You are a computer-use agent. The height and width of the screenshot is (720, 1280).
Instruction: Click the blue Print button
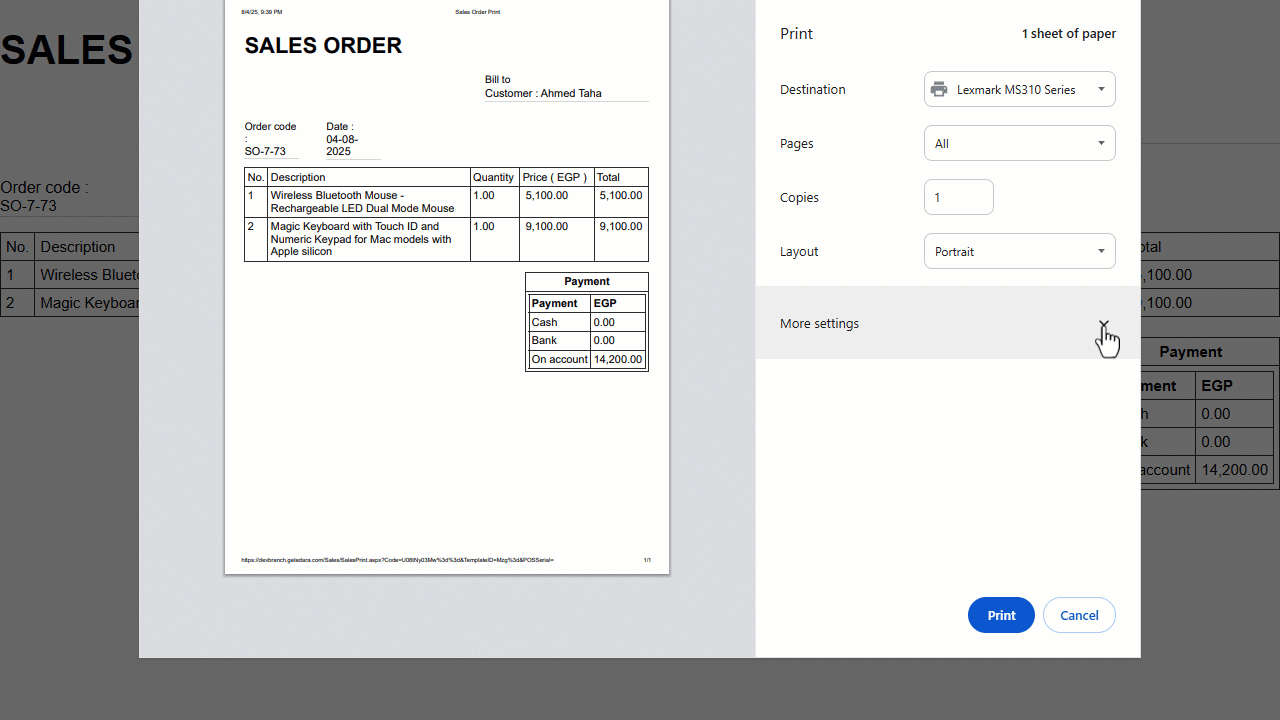1001,615
